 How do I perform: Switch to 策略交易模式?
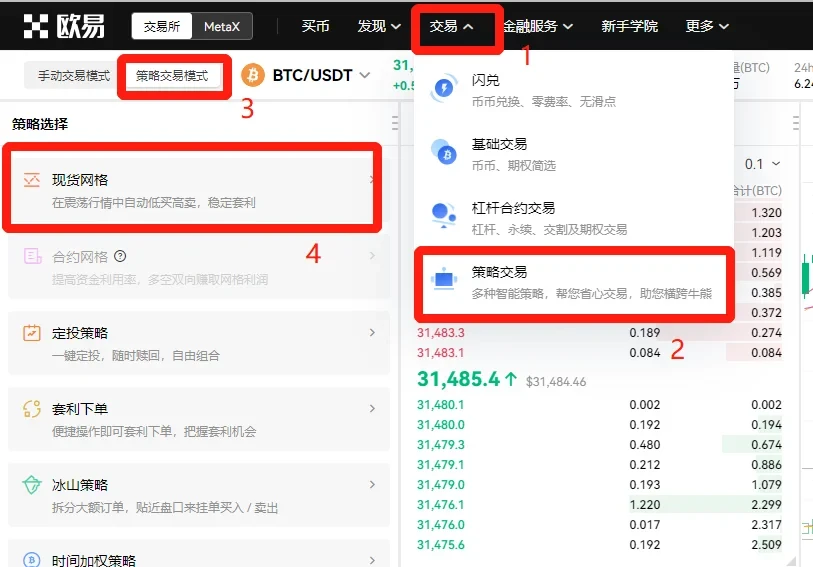click(x=172, y=76)
